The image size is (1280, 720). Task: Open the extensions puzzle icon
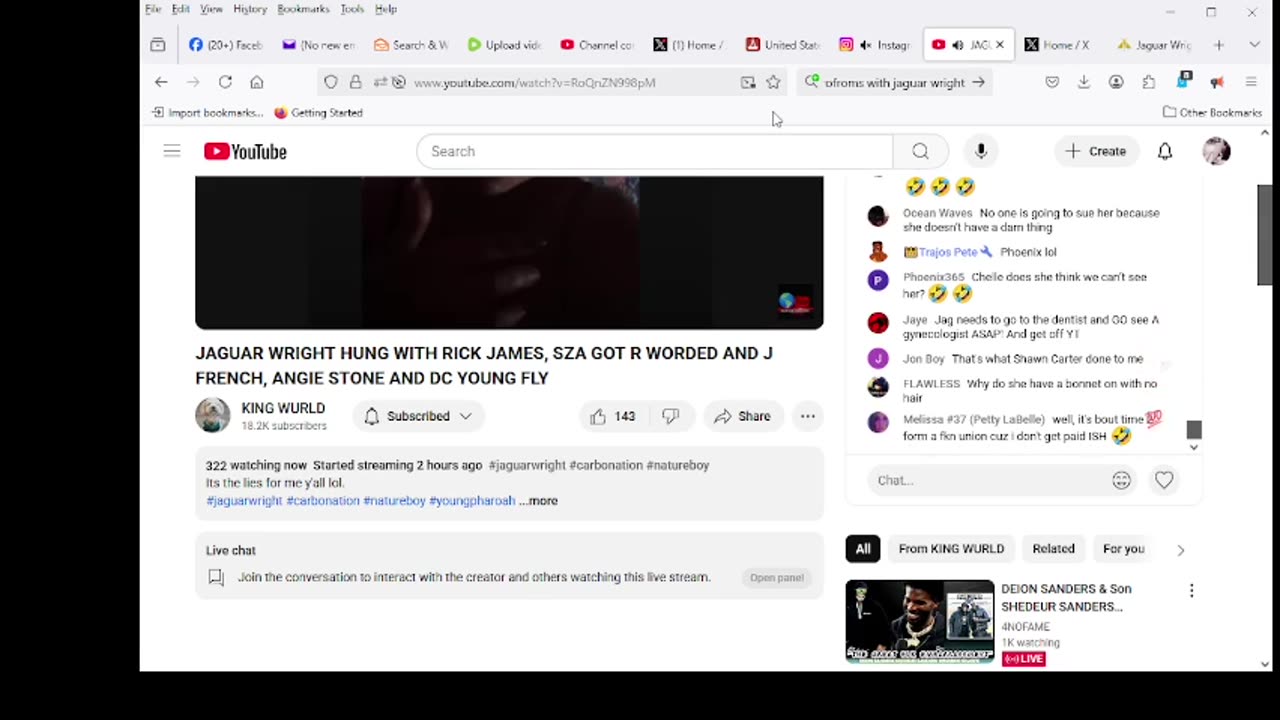coord(1148,82)
